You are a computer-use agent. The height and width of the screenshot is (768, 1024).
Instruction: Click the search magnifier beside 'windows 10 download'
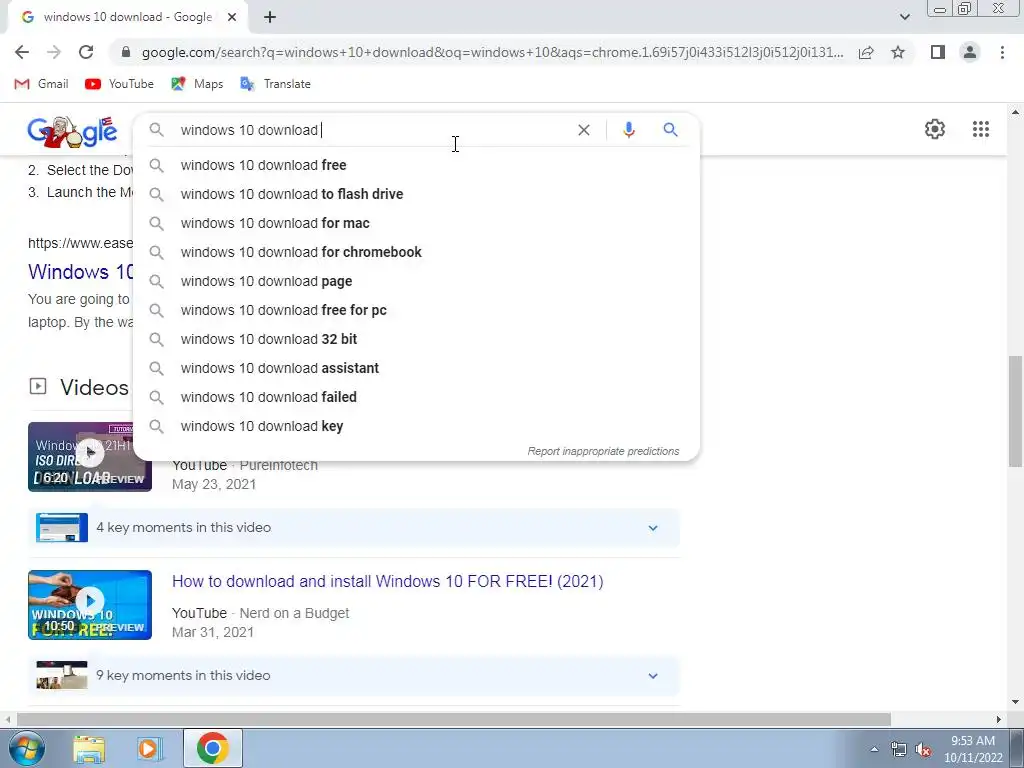156,130
